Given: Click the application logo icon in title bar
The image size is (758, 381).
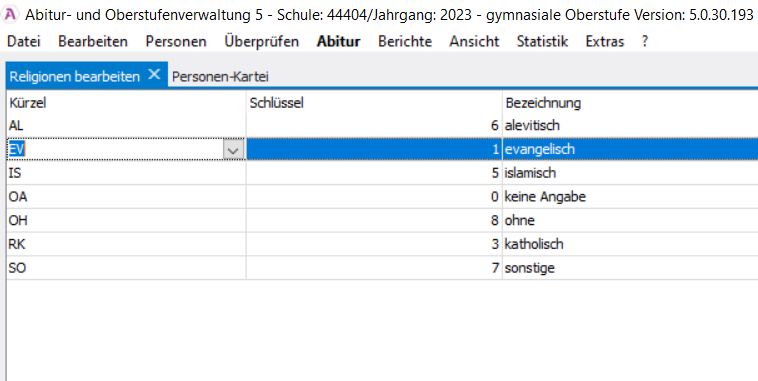Looking at the screenshot, I should (10, 15).
